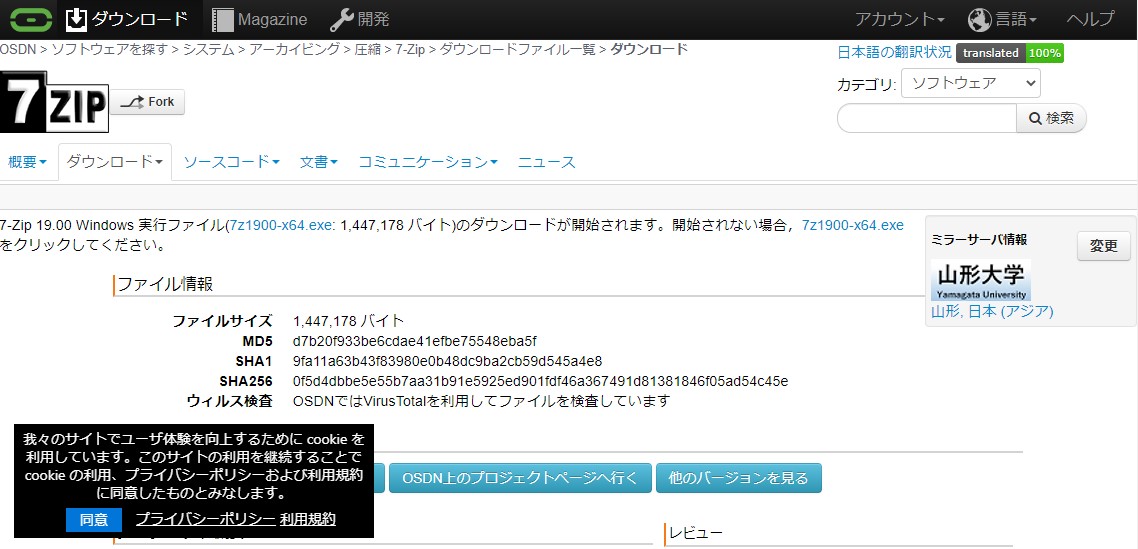Expand the アカウント menu
The image size is (1138, 549).
tap(900, 20)
